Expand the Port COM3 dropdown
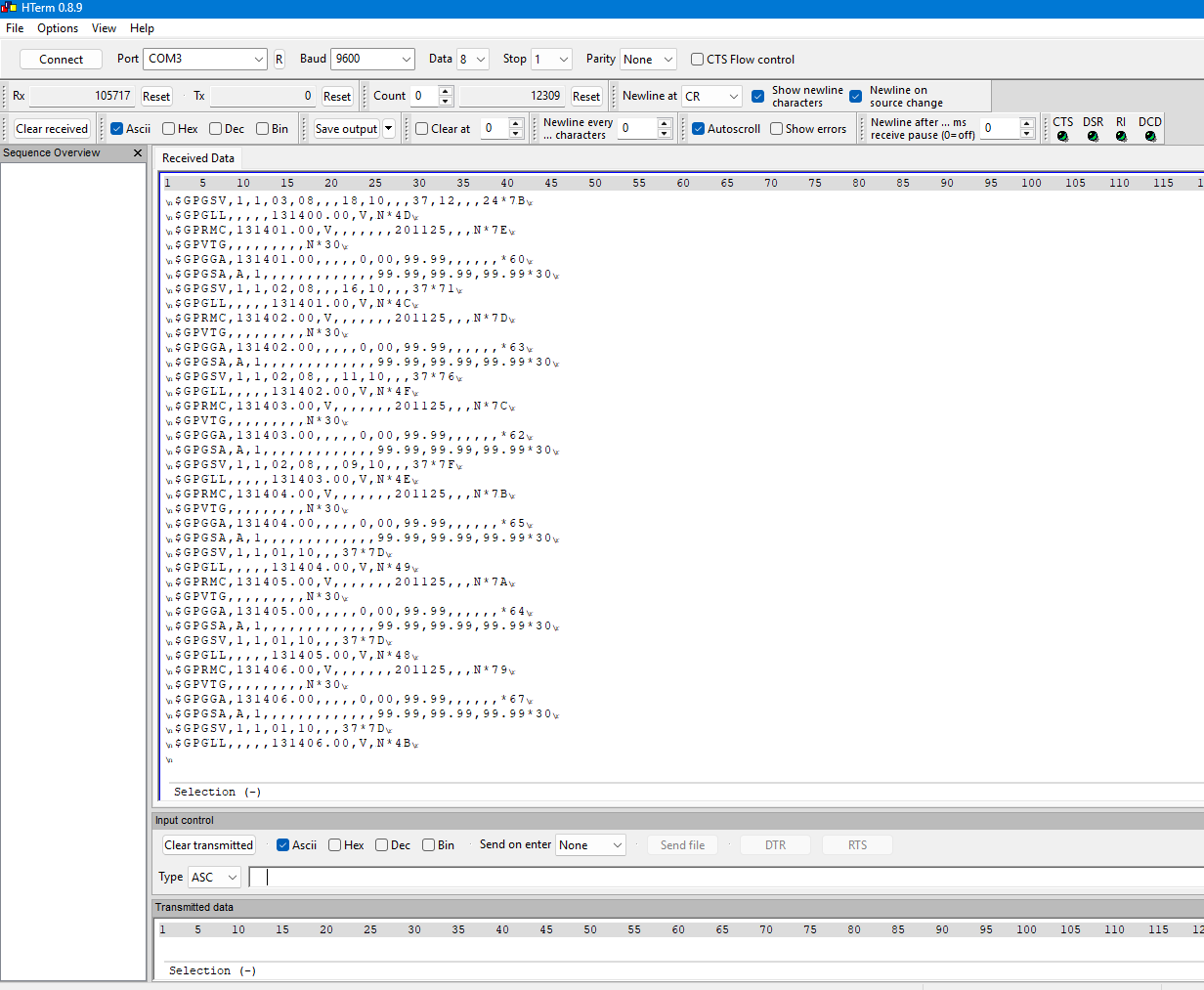Screen dimensions: 1204x990 point(205,60)
